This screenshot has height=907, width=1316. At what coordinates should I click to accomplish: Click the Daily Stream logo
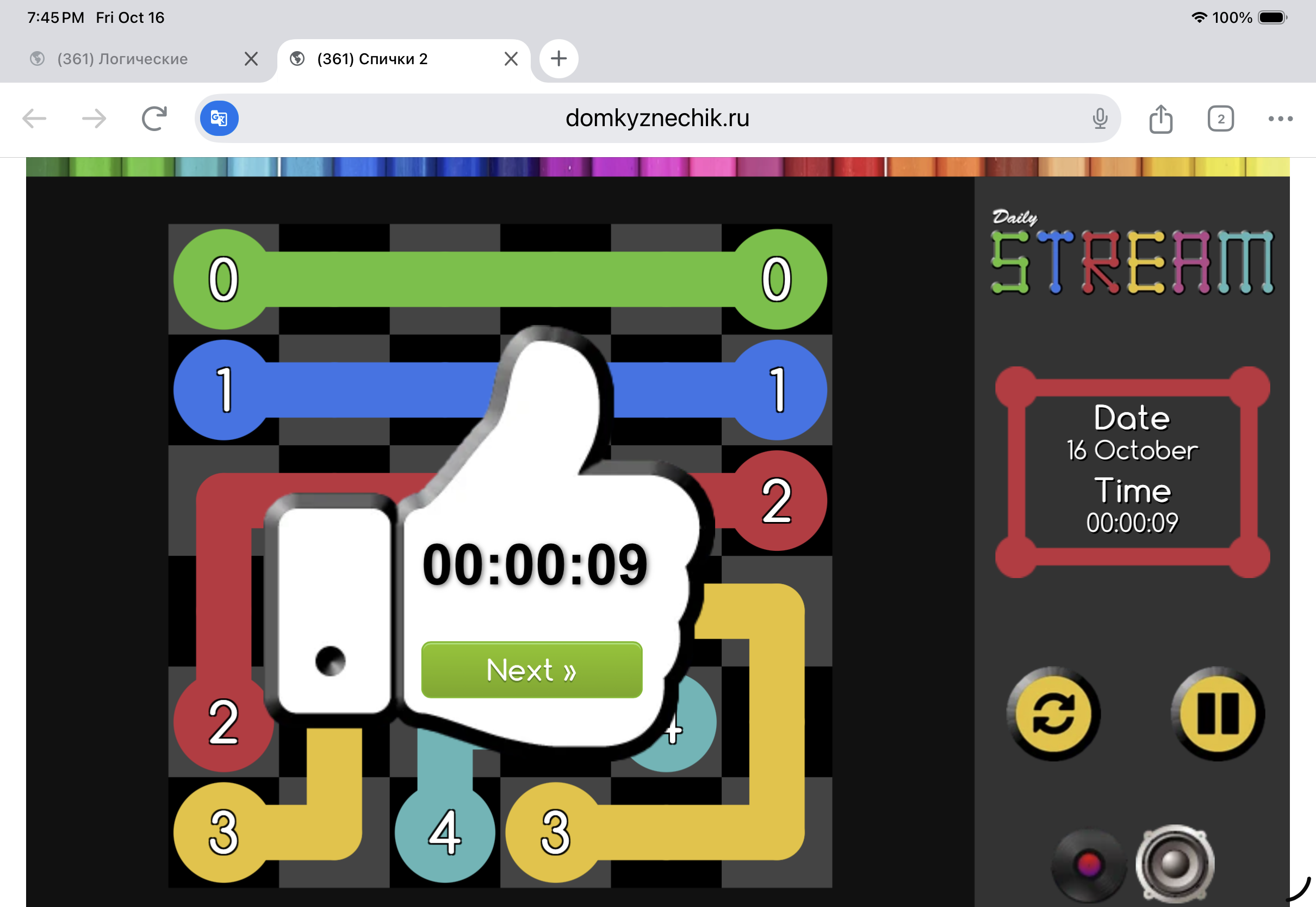tap(1132, 252)
